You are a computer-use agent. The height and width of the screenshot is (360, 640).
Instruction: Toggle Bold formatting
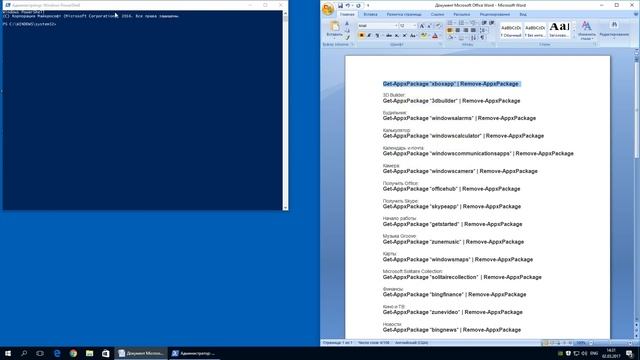(x=362, y=36)
